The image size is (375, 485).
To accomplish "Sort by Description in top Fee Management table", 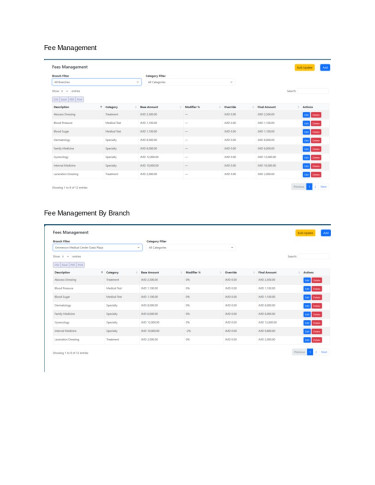I will (x=78, y=107).
